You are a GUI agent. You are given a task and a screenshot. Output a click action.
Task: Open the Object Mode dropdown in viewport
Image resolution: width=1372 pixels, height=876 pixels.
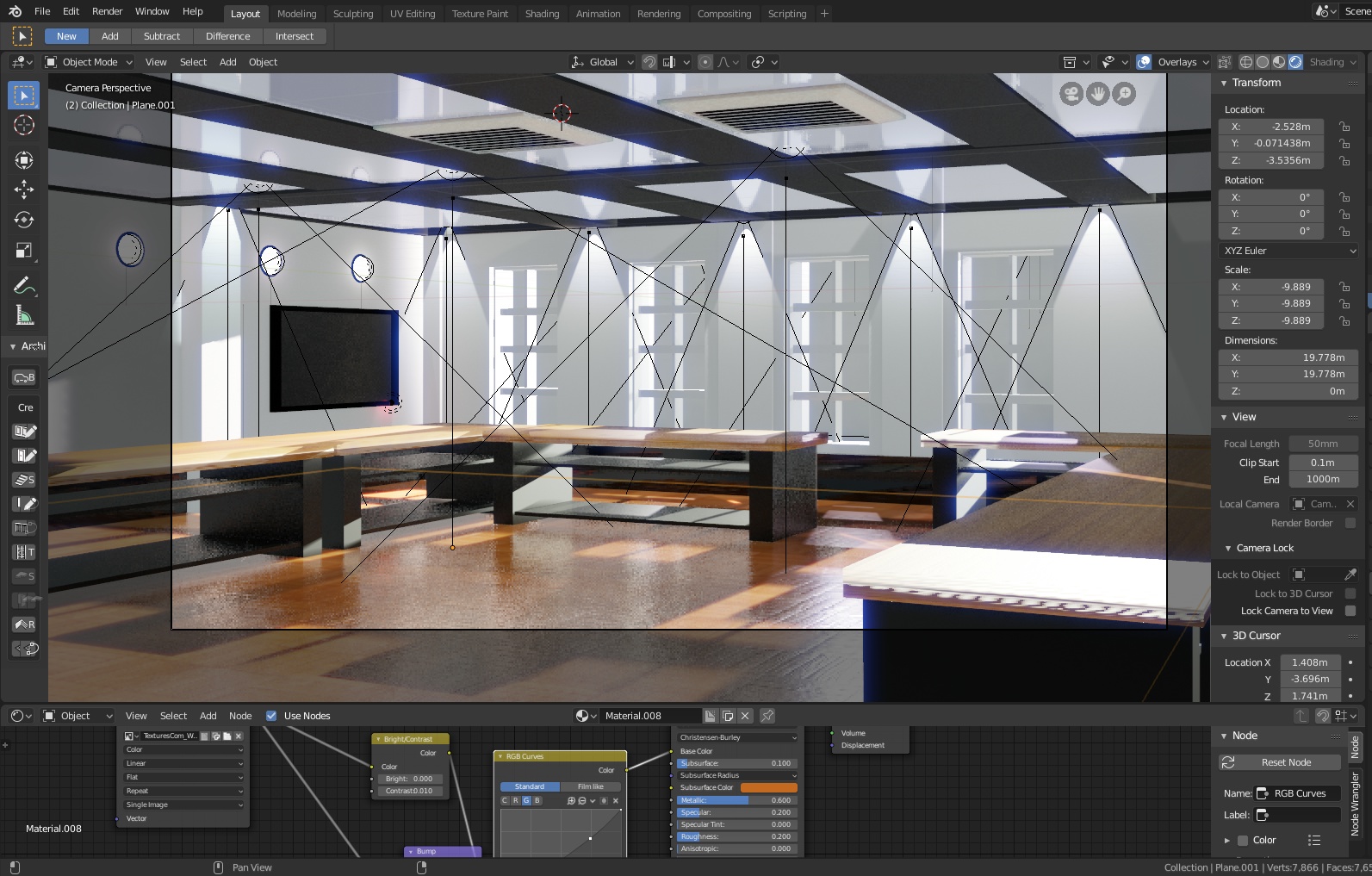[x=89, y=62]
